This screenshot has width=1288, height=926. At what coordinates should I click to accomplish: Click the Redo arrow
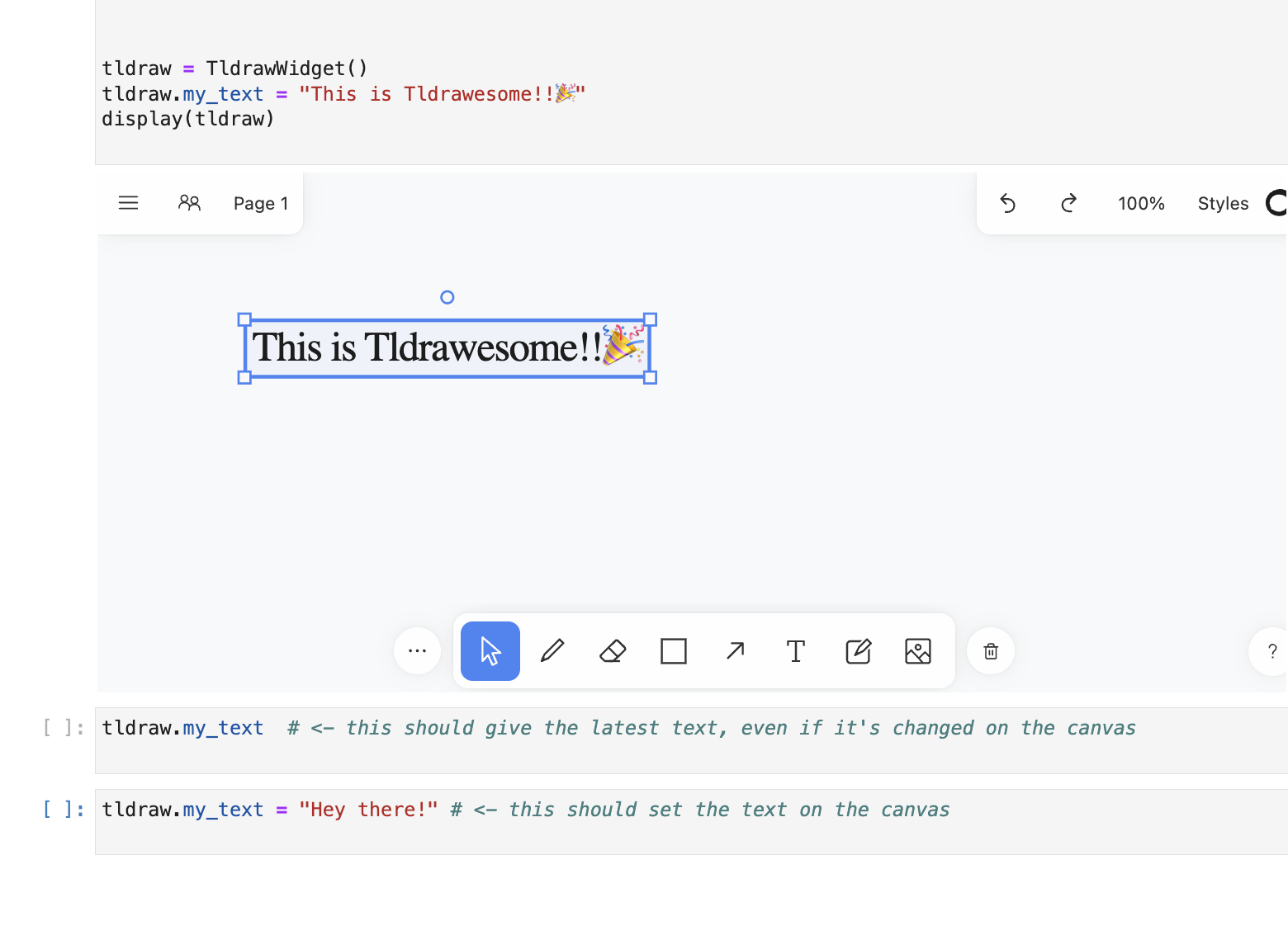coord(1068,203)
